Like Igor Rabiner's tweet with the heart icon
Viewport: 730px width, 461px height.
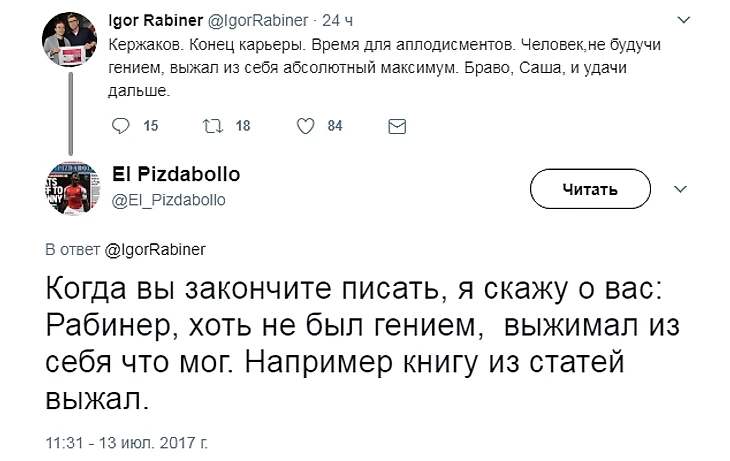tap(307, 125)
